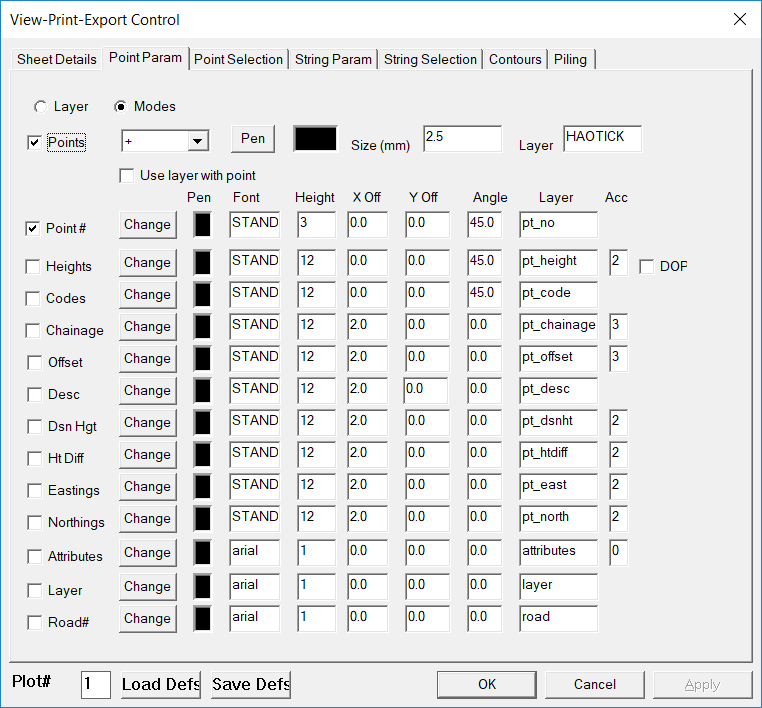
Task: Click the pen color swatch for Point #
Action: tap(203, 225)
